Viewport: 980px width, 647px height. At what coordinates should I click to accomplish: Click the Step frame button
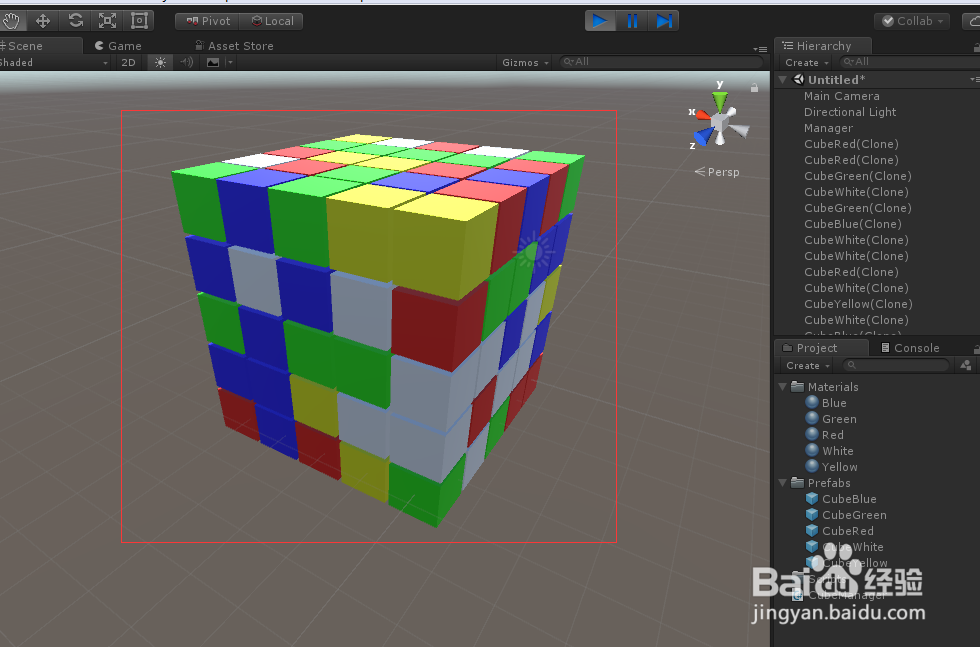click(664, 21)
